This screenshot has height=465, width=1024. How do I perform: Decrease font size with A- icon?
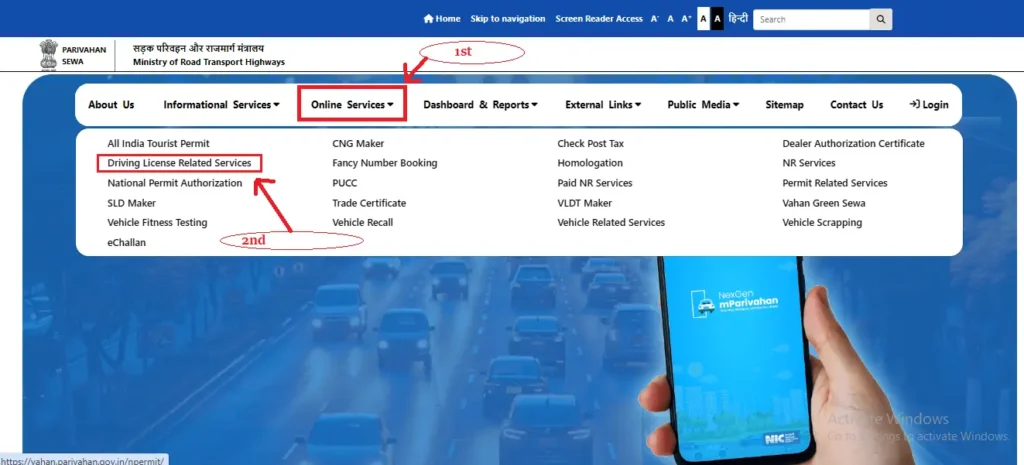click(655, 19)
